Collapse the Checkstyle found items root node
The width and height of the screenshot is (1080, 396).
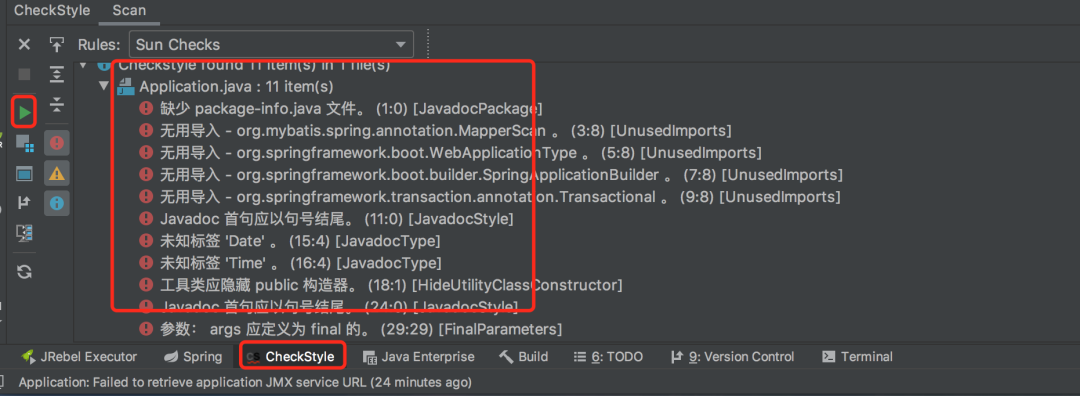click(83, 65)
